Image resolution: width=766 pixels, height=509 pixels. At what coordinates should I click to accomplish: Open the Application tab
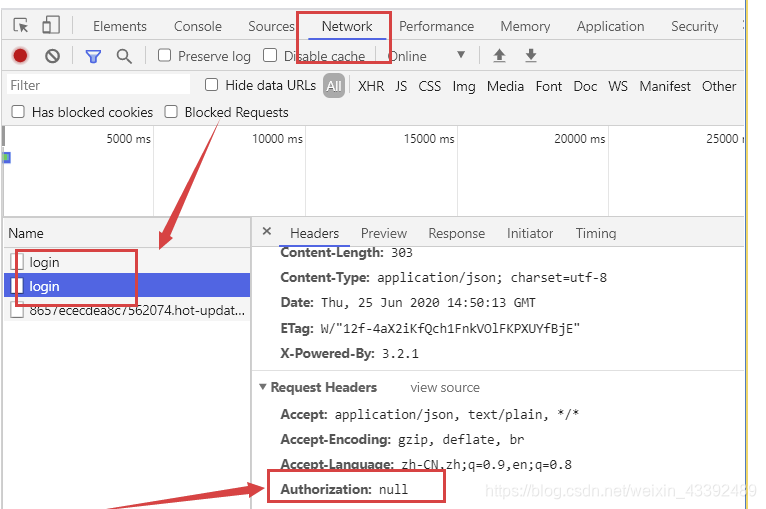(611, 26)
